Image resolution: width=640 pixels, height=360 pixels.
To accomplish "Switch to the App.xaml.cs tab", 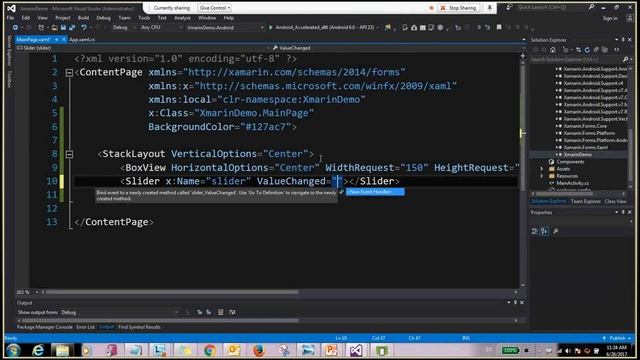I will [x=82, y=40].
